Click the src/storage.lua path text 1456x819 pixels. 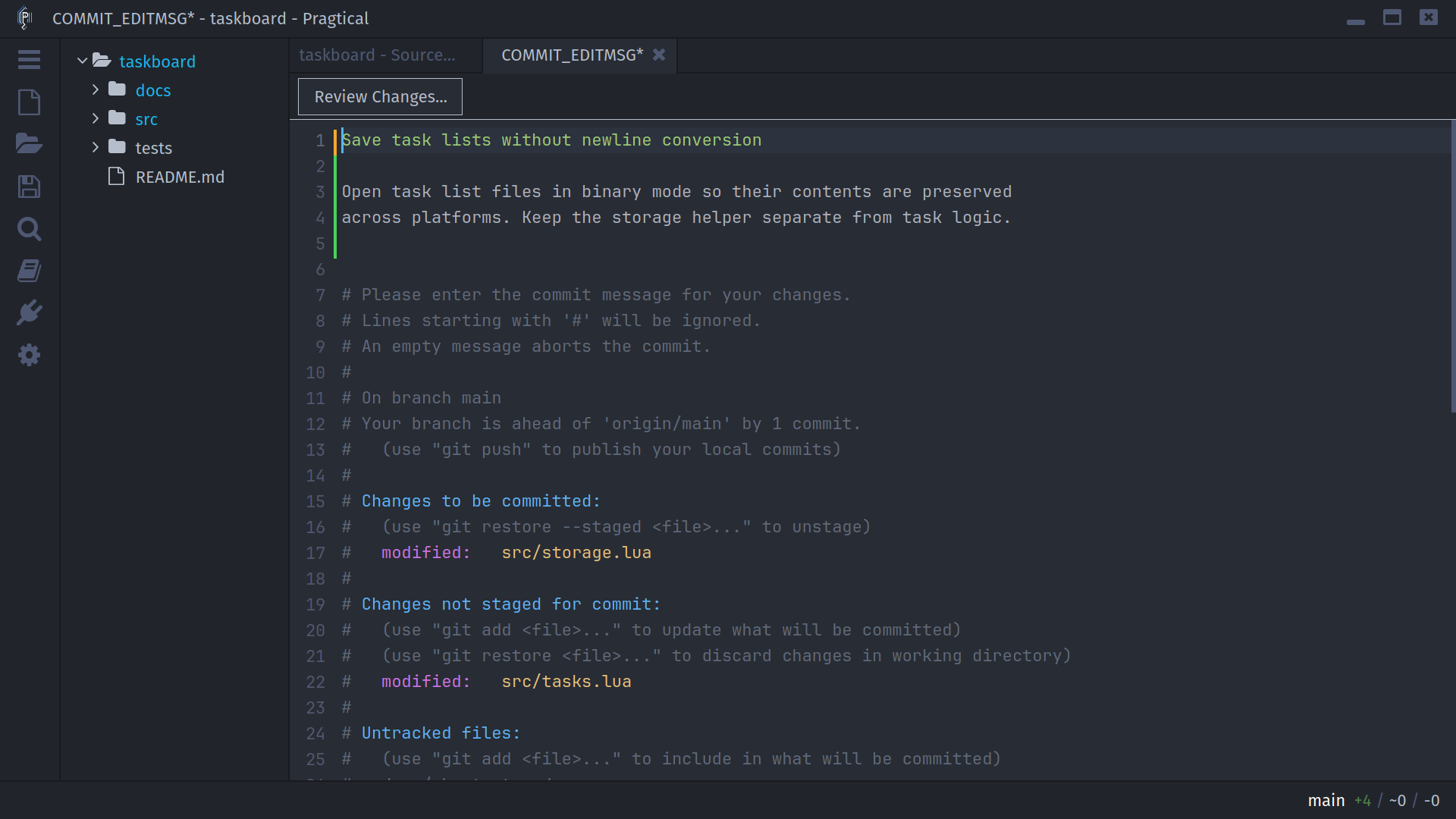(576, 553)
